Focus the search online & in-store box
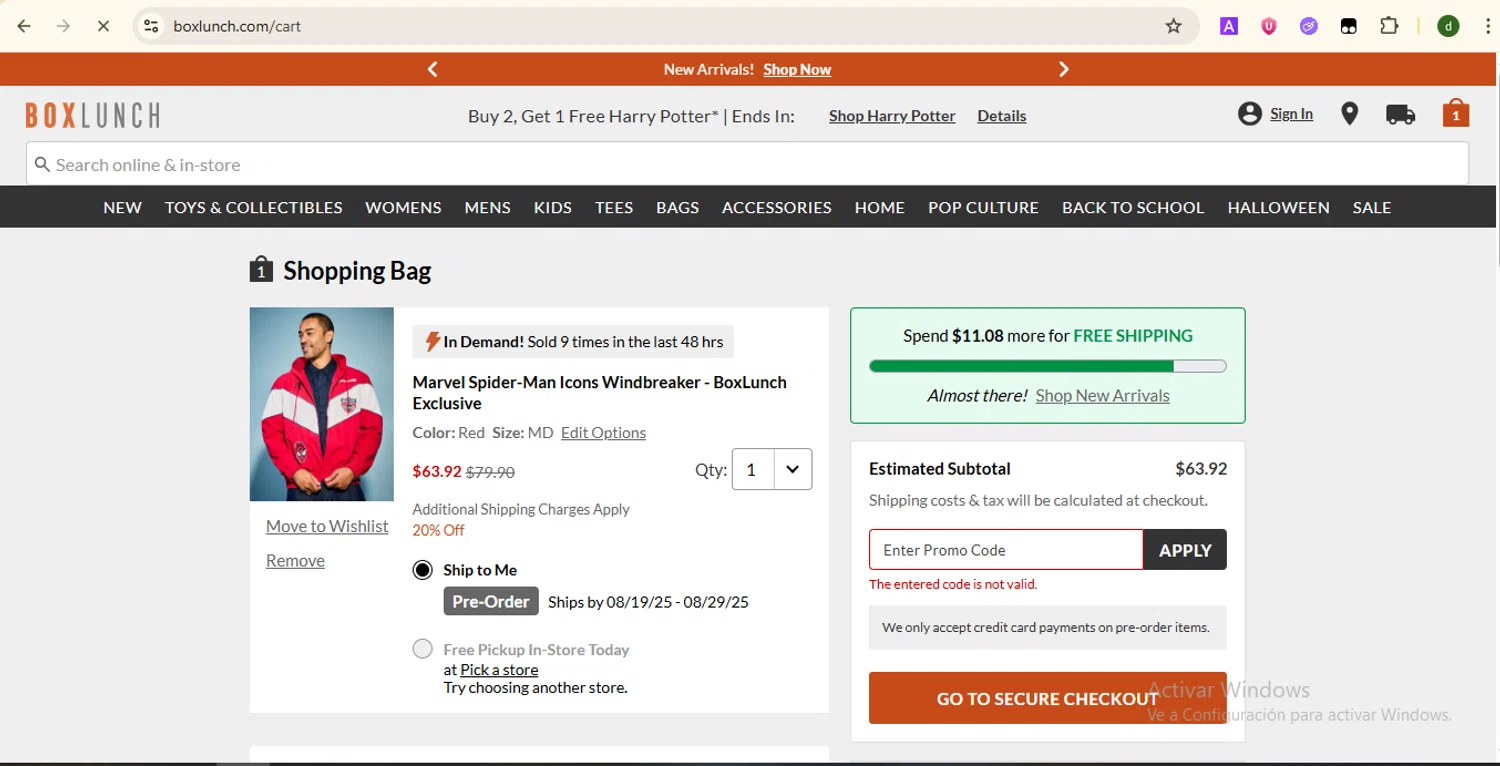 (748, 164)
